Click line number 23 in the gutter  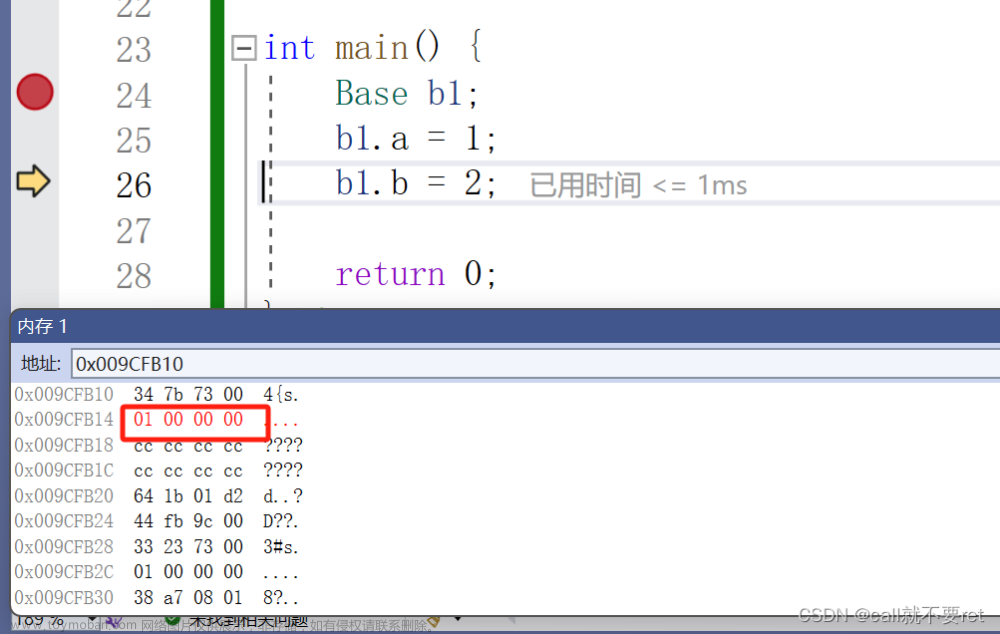point(133,50)
